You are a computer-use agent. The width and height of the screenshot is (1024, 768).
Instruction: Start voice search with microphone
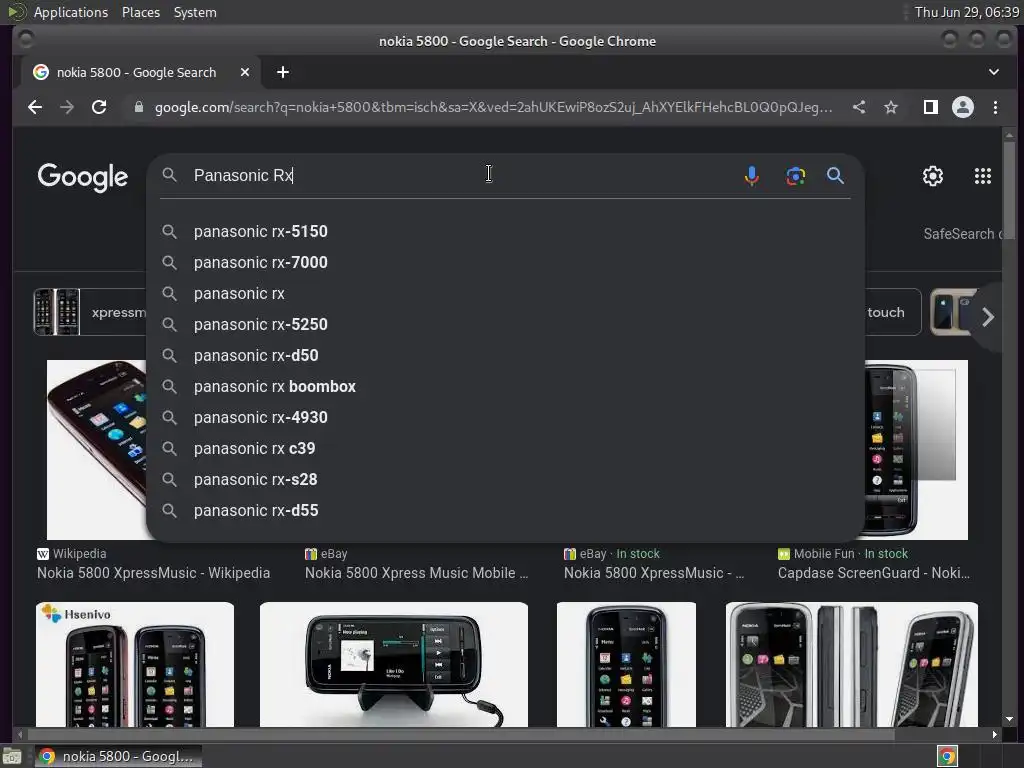(752, 176)
